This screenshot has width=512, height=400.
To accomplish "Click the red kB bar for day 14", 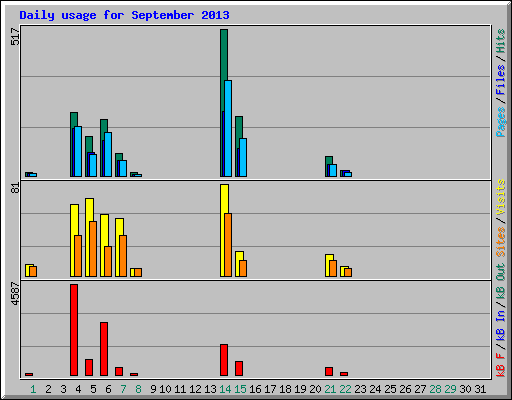I will (x=224, y=360).
